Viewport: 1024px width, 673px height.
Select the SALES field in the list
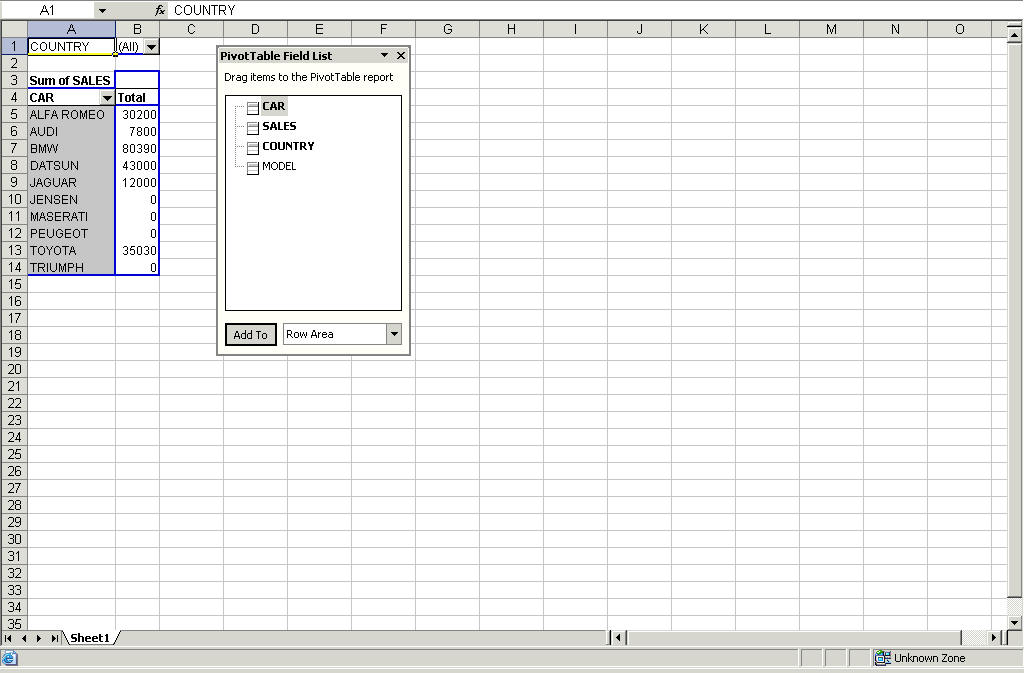[x=279, y=126]
